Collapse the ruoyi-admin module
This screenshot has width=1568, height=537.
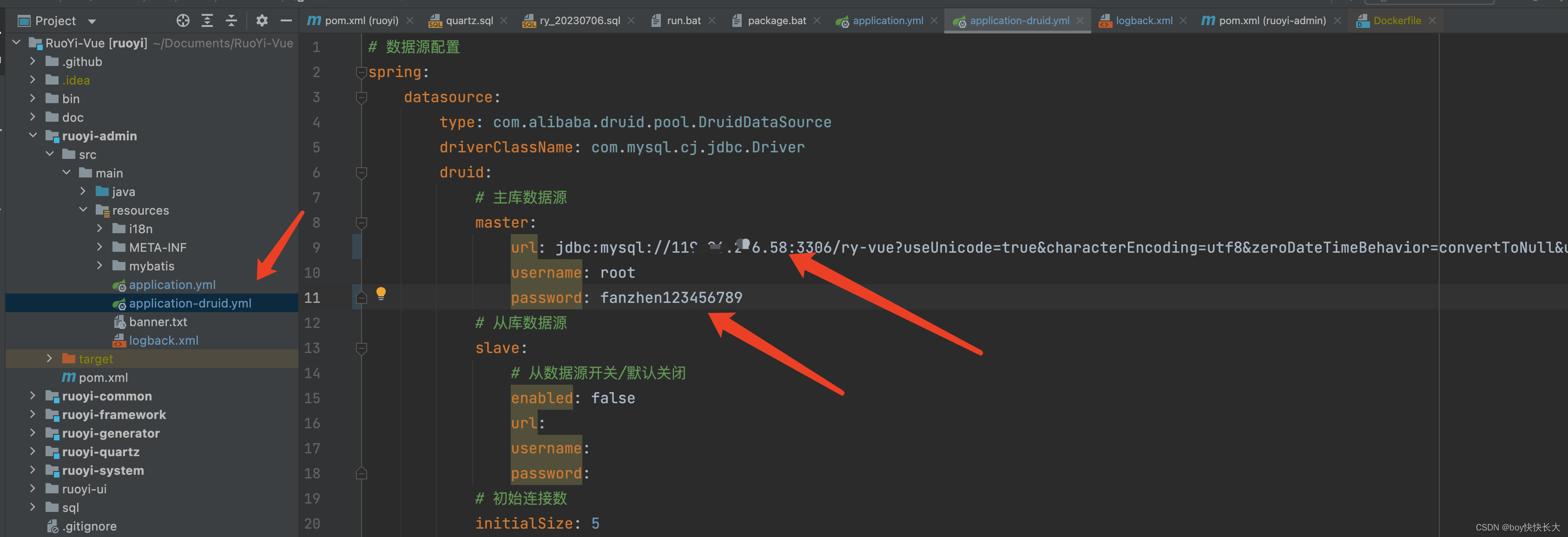pyautogui.click(x=33, y=136)
